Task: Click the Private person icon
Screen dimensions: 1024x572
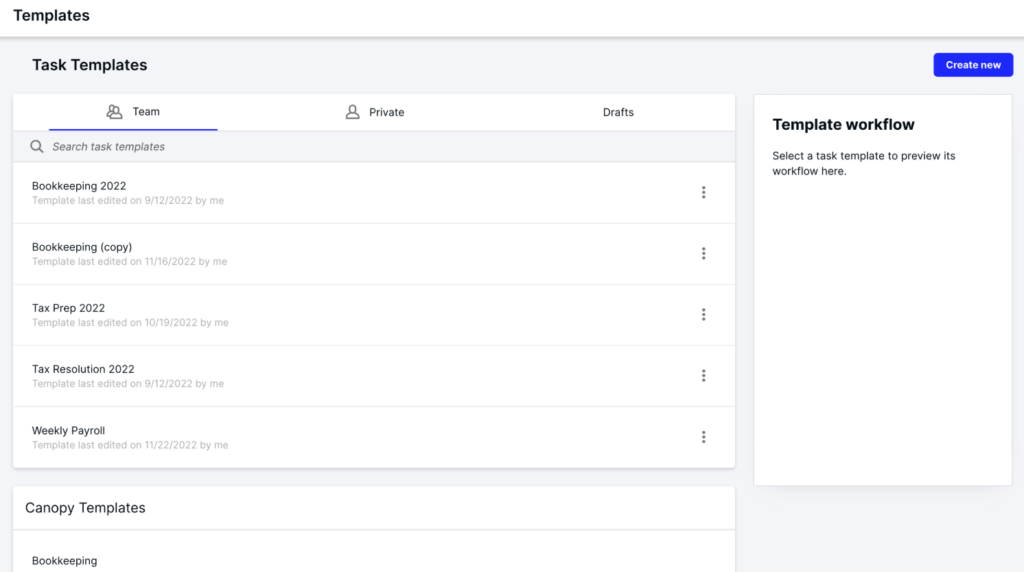Action: click(x=352, y=112)
